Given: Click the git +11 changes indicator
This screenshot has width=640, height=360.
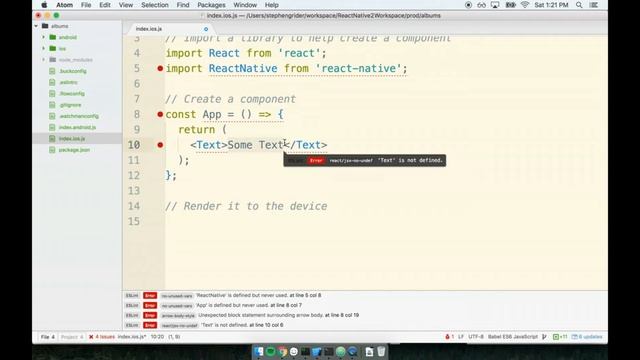Looking at the screenshot, I should pos(560,337).
